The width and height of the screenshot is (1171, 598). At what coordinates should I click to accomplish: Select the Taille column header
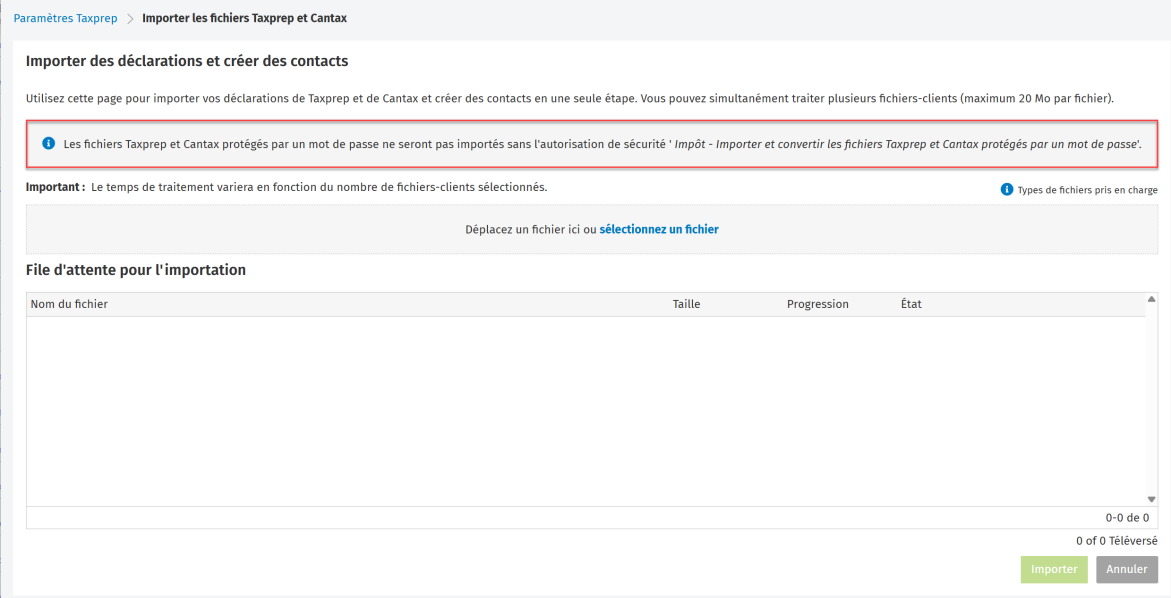[686, 304]
